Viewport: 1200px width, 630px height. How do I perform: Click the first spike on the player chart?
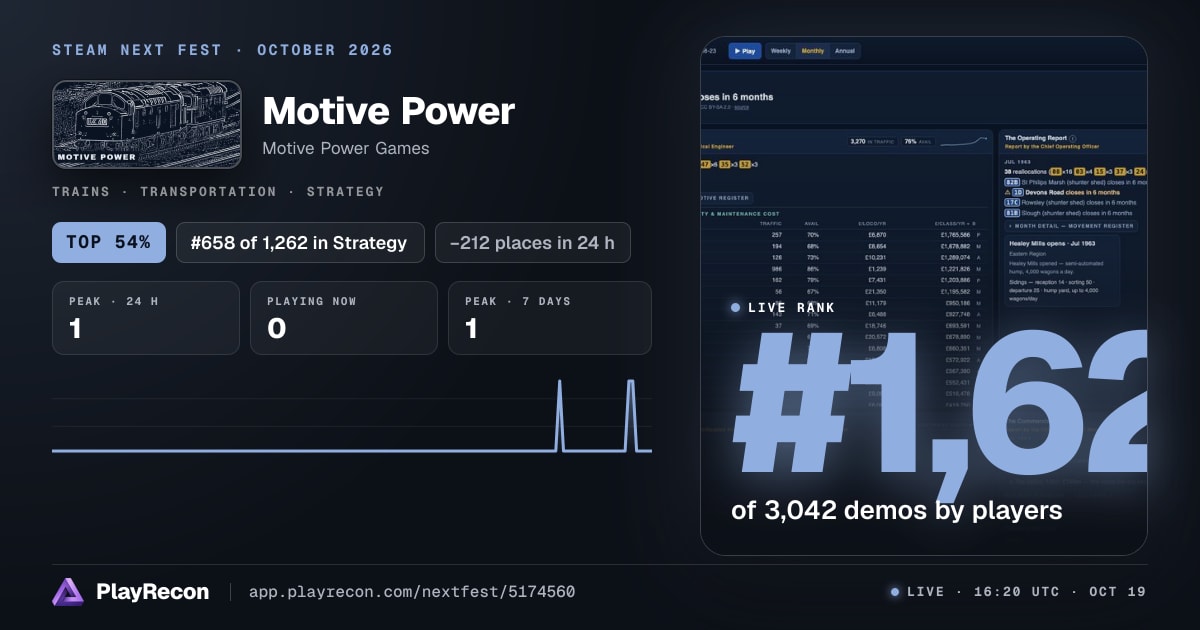pyautogui.click(x=559, y=415)
